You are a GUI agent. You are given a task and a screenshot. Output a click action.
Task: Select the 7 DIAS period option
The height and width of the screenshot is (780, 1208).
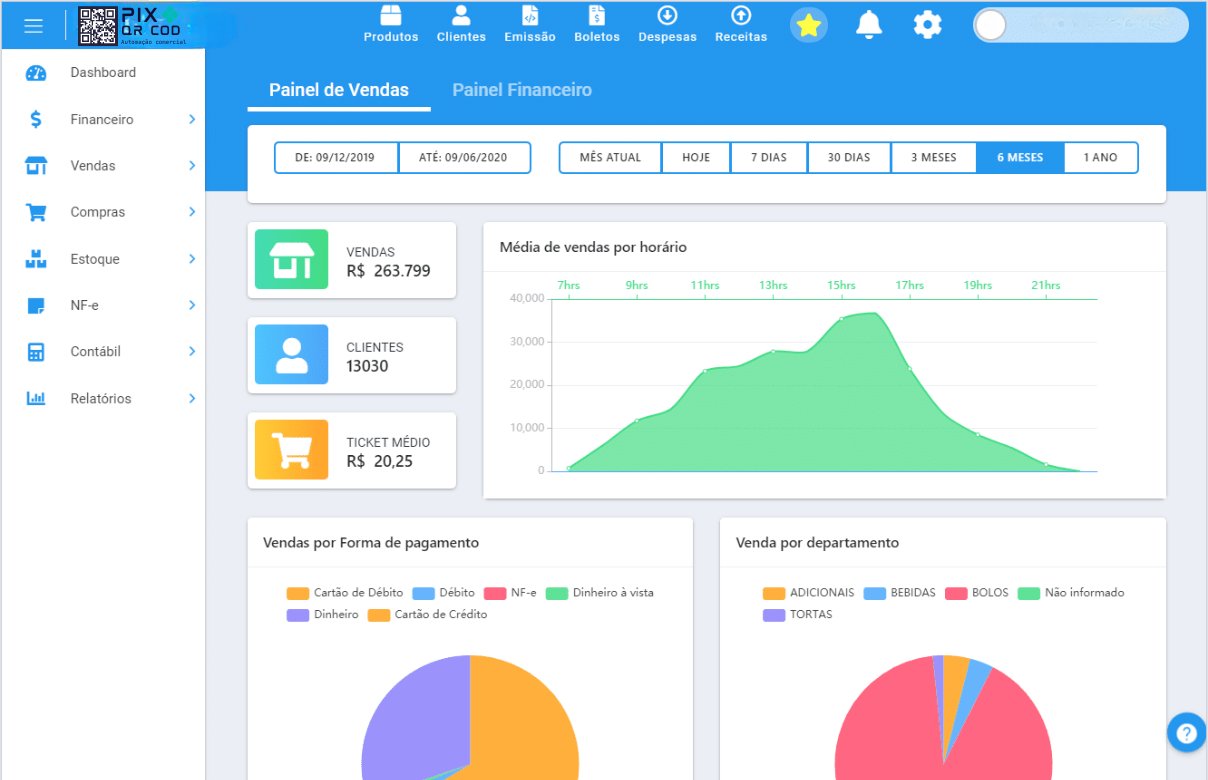(767, 158)
